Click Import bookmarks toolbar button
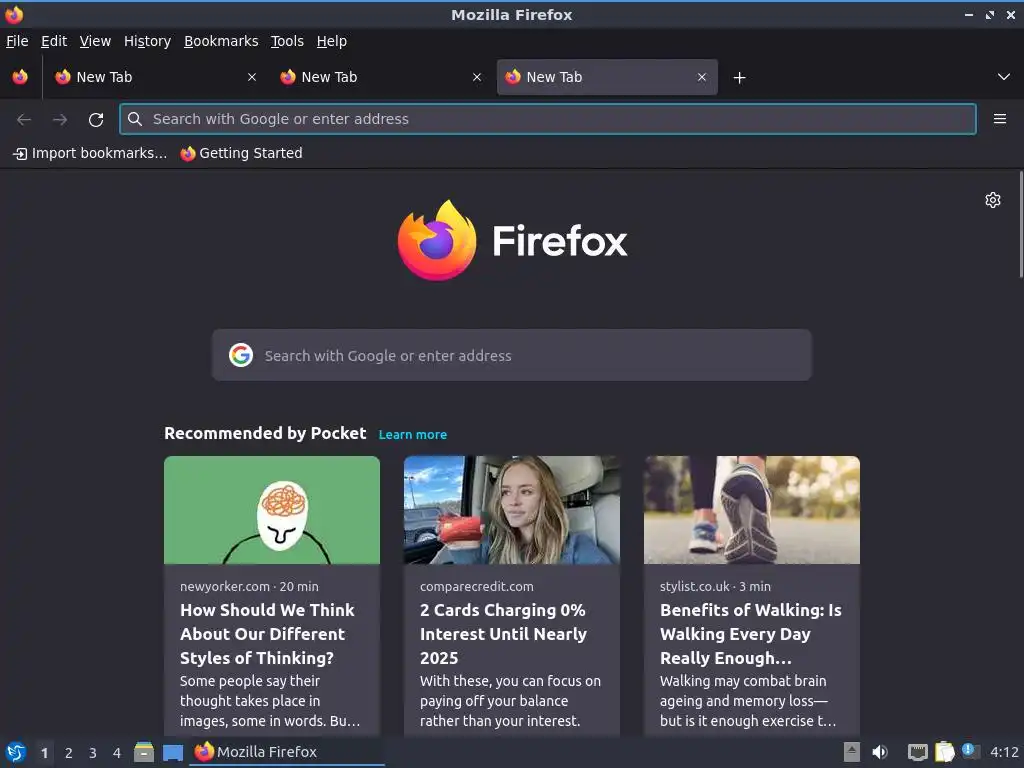The image size is (1024, 768). [x=90, y=153]
